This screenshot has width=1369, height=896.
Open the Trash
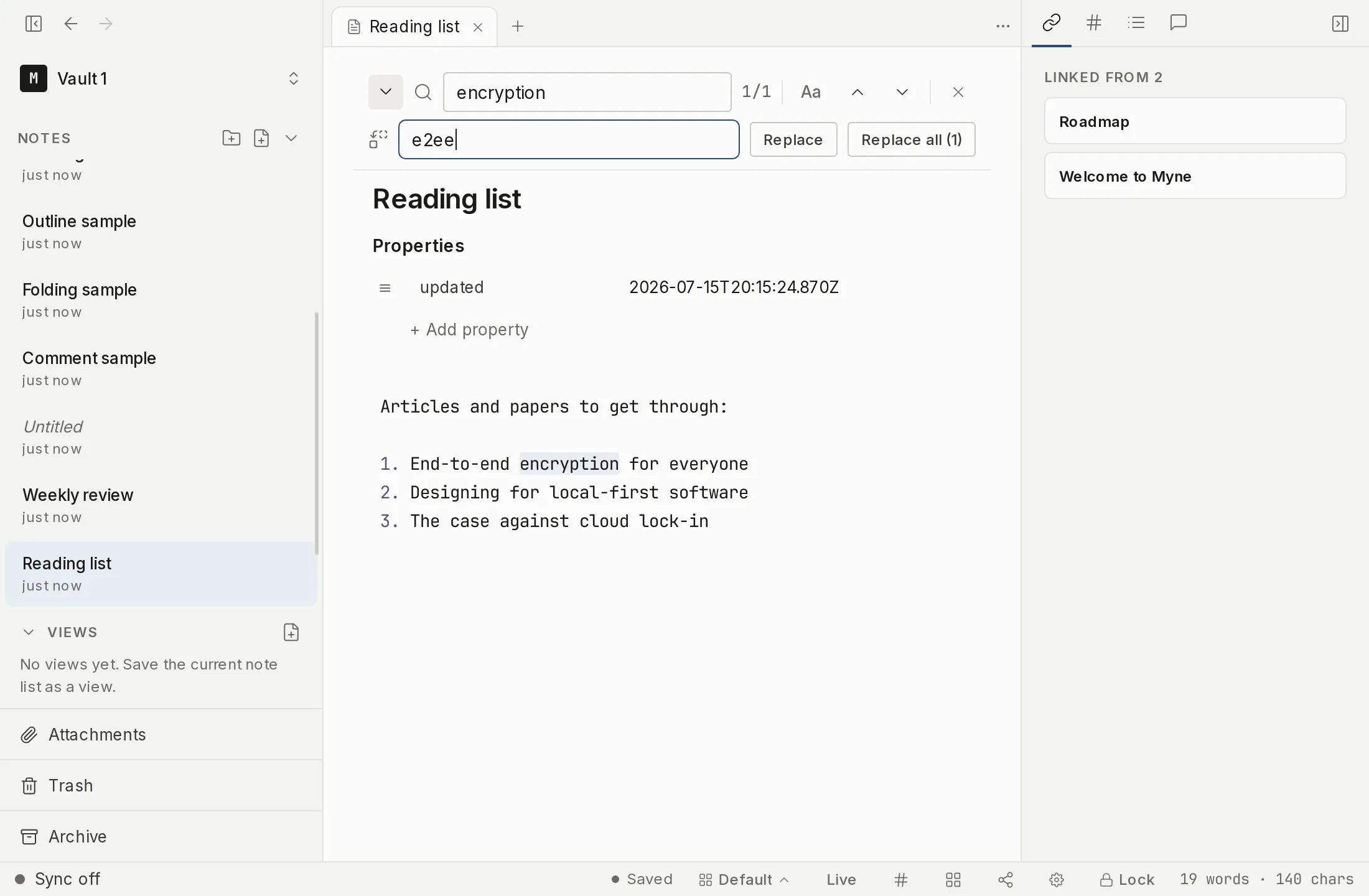click(x=161, y=786)
